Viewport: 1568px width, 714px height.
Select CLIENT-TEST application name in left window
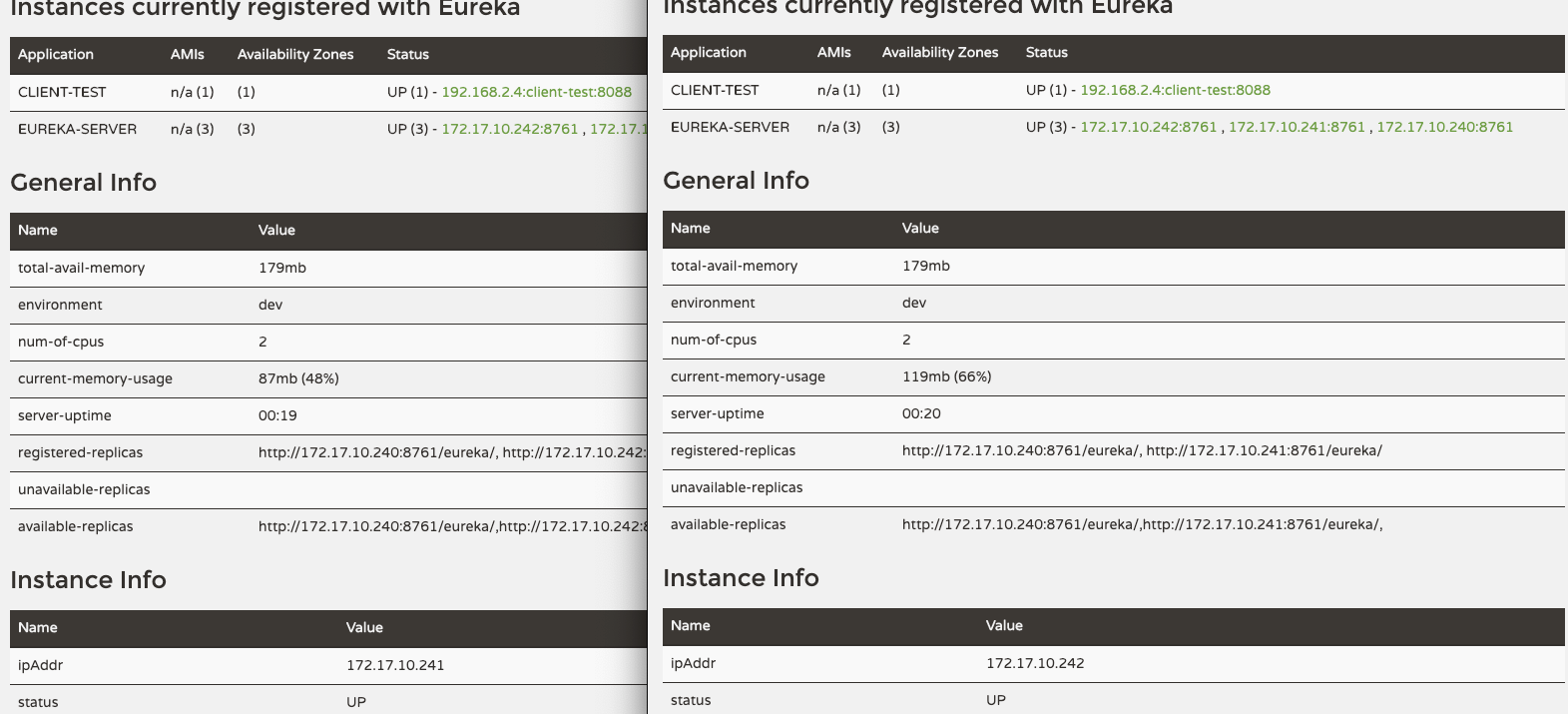pyautogui.click(x=62, y=92)
